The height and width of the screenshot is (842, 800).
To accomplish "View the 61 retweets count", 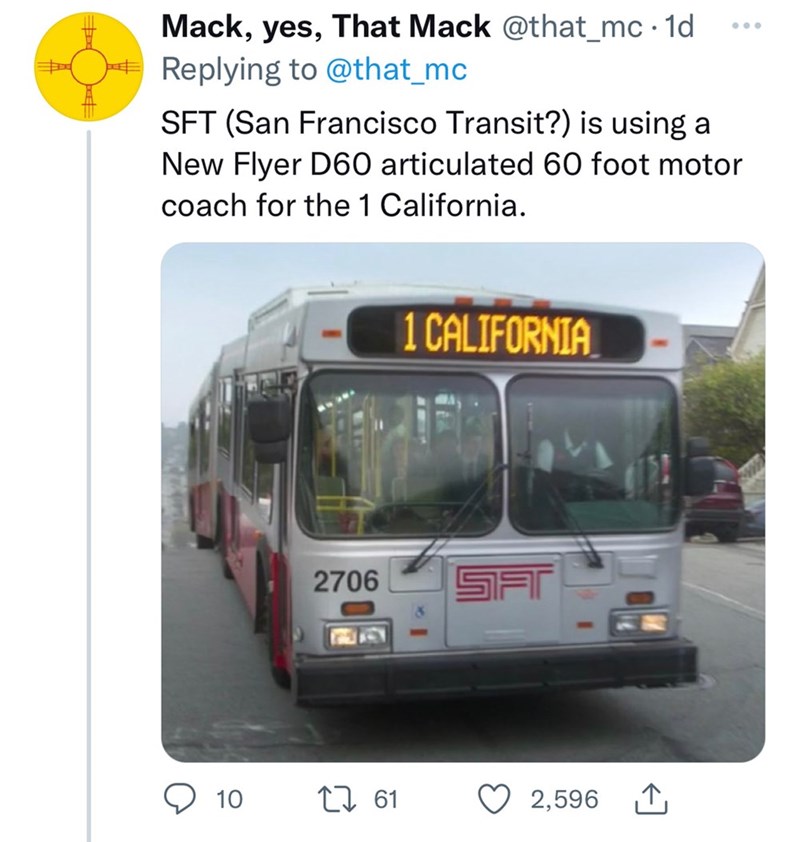I will [x=386, y=799].
